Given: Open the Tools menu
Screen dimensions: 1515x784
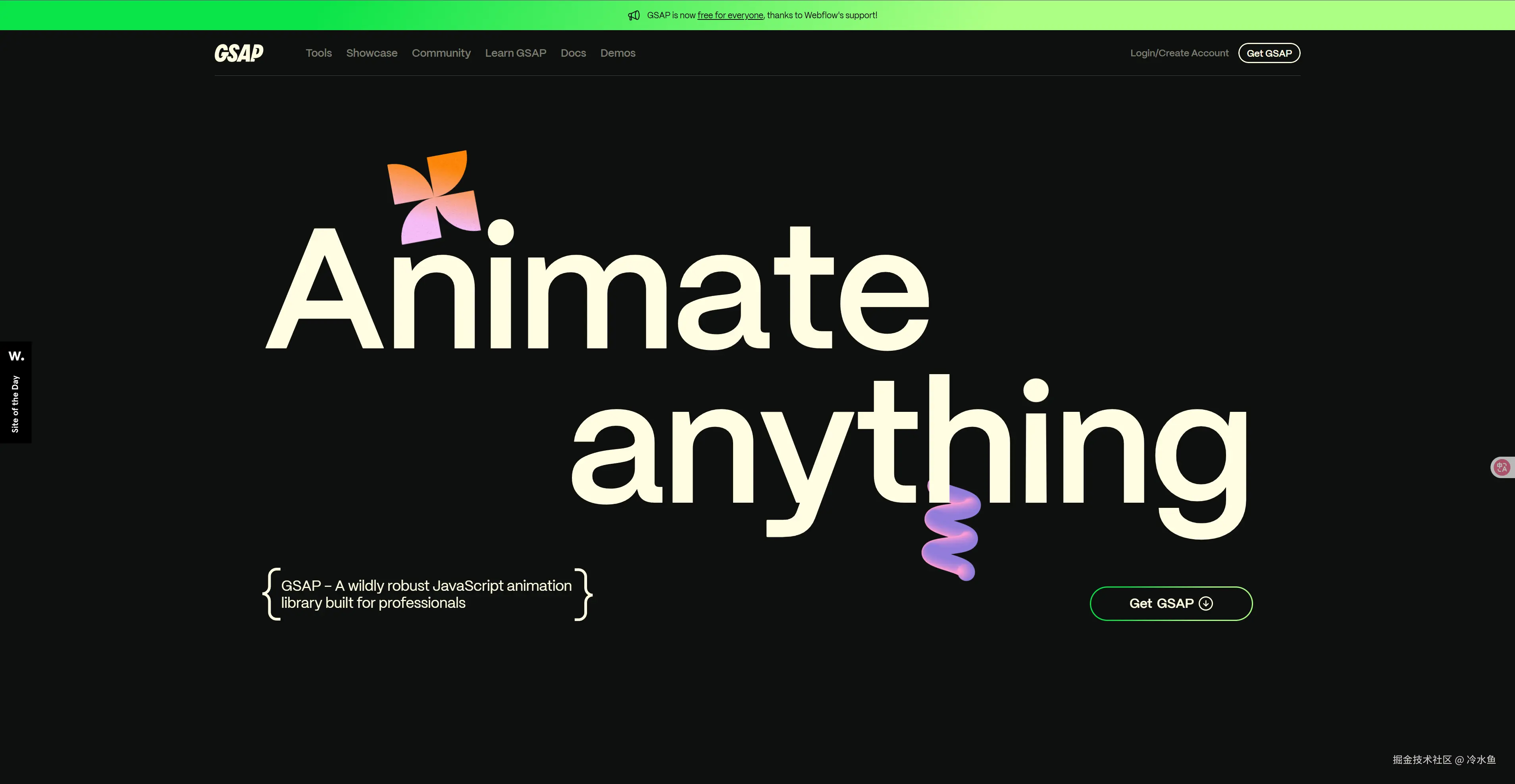Looking at the screenshot, I should pyautogui.click(x=318, y=53).
